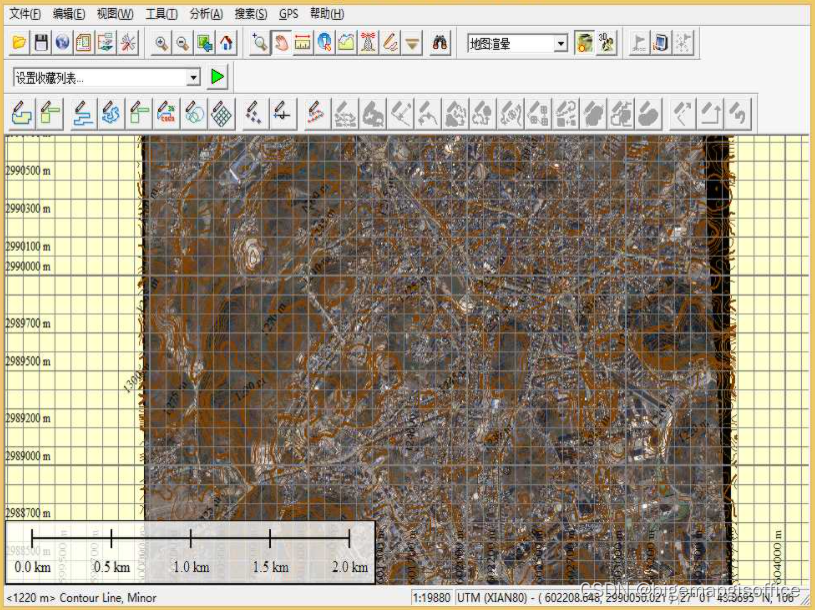Open the GPS menu
This screenshot has height=610, width=815.
point(288,14)
